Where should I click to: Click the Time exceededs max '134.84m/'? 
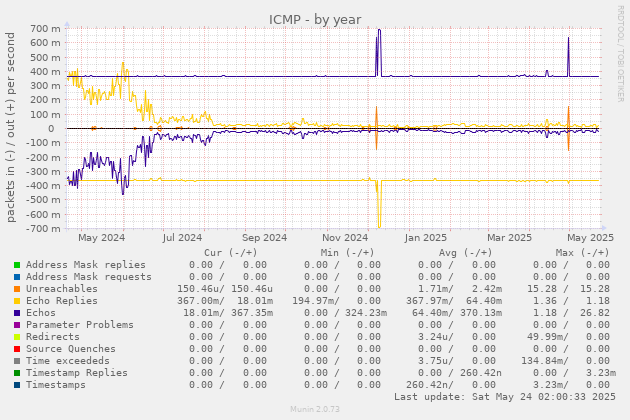click(x=545, y=361)
